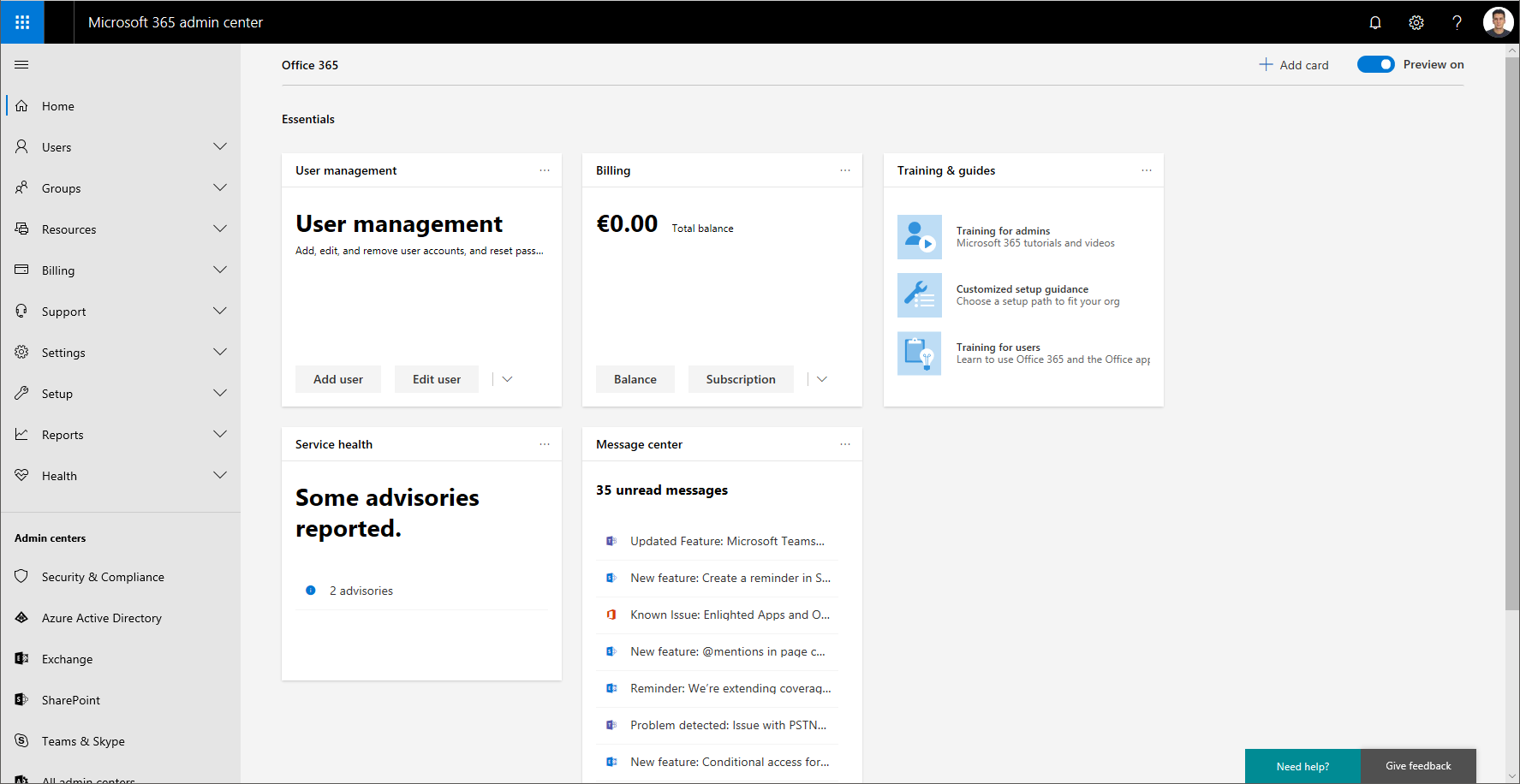Screen dimensions: 1520x784
Task: Click the Support headset icon
Action: [22, 311]
